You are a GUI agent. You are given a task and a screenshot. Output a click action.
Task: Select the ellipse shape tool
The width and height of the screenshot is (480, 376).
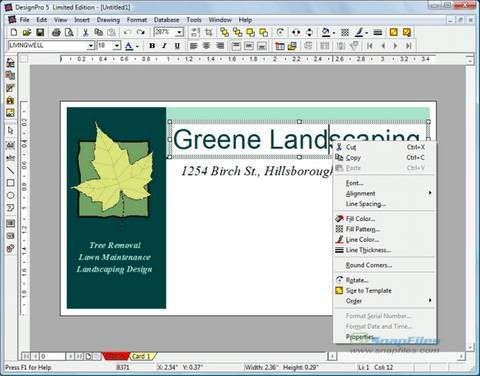click(11, 195)
